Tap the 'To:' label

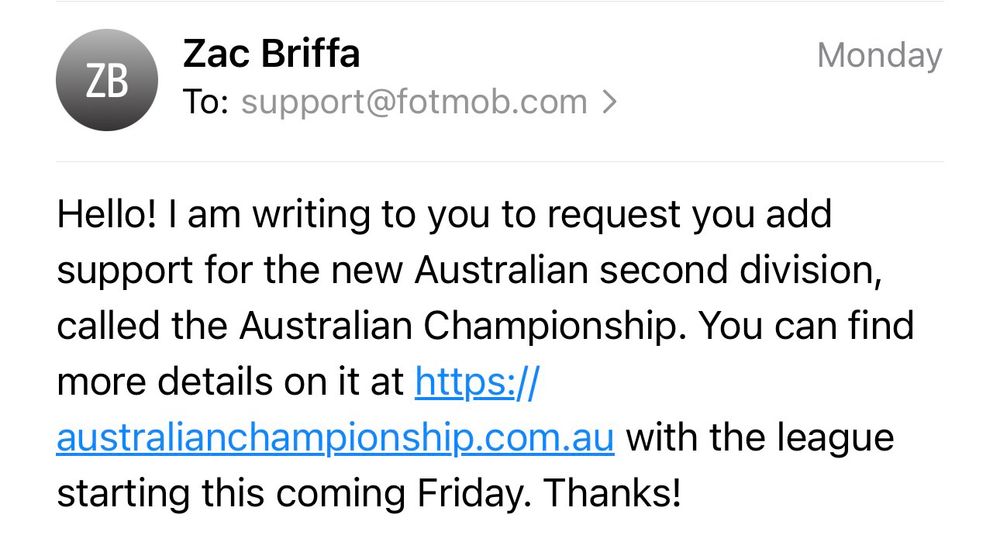(x=205, y=102)
